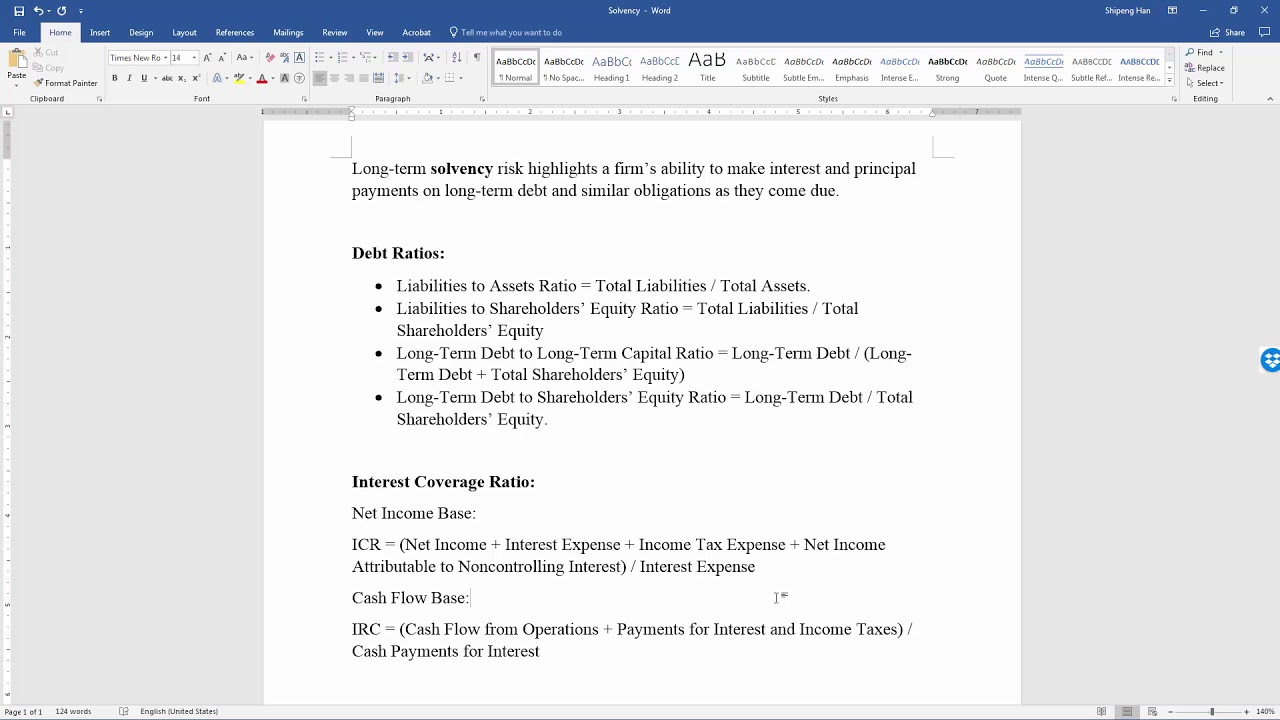Switch to Web Layout view in the status bar
The image size is (1280, 720).
point(1152,711)
